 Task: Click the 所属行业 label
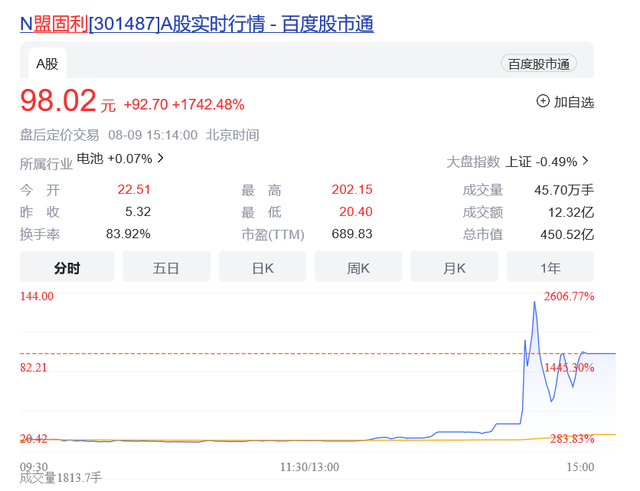click(x=46, y=164)
